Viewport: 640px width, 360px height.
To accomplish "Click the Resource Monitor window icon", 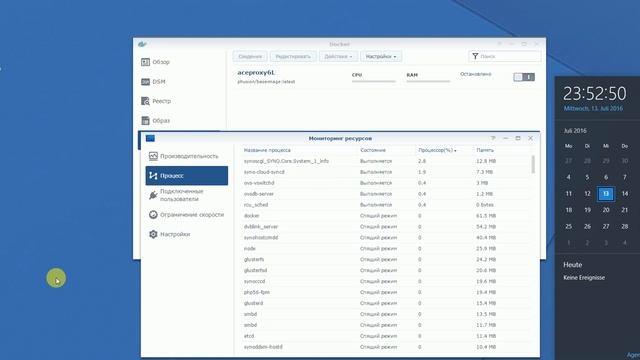I will click(150, 138).
